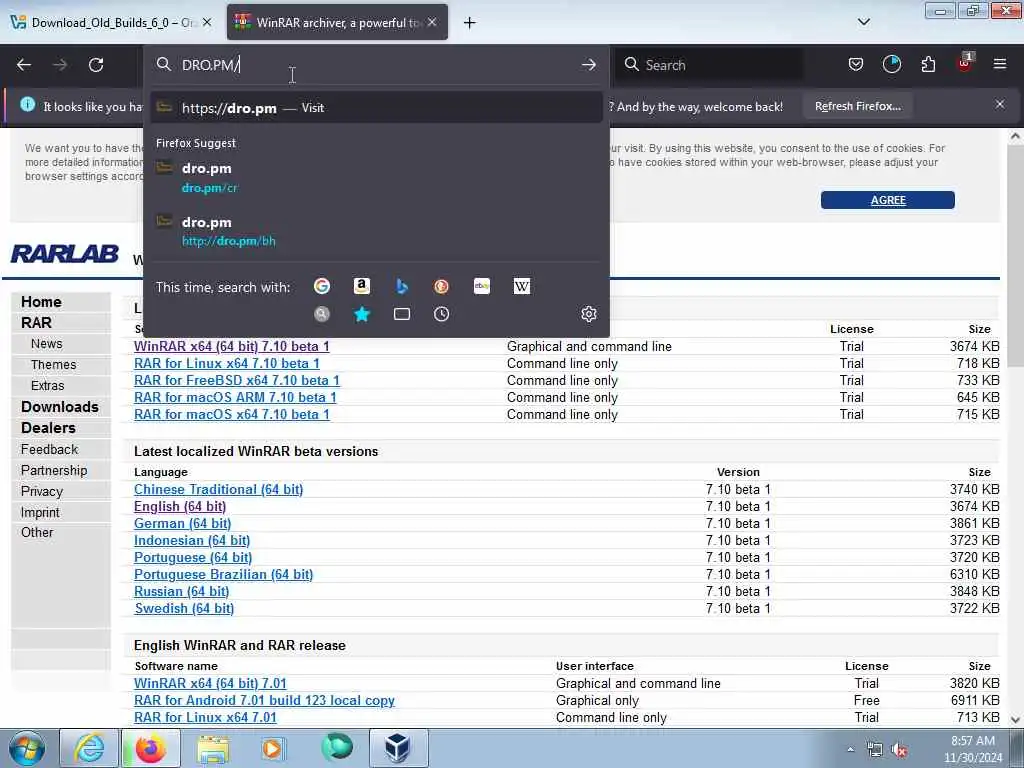Download Russian (64 bit) version
The height and width of the screenshot is (768, 1024).
click(x=182, y=591)
